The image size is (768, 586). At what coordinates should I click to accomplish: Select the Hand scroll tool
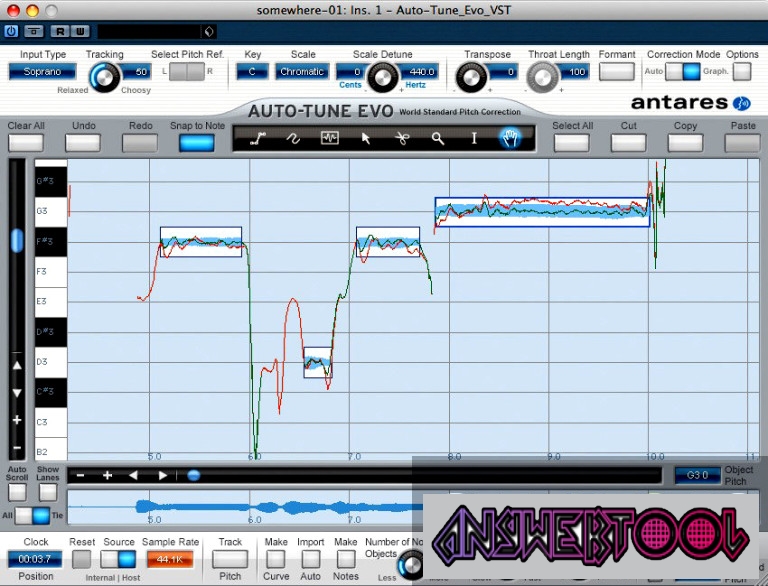[510, 139]
